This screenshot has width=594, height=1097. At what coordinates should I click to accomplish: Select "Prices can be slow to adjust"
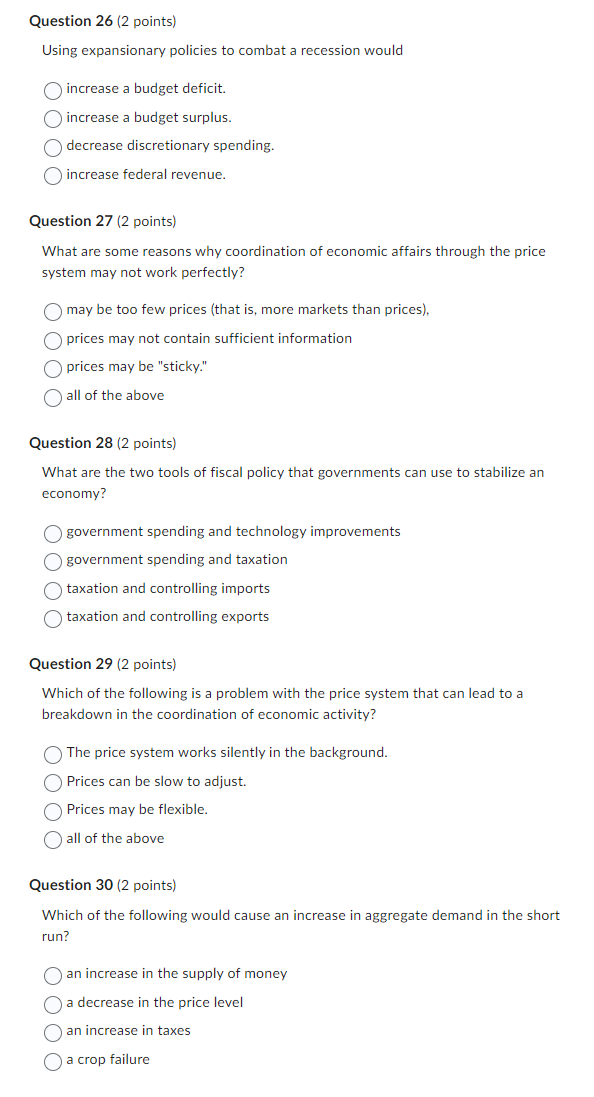[x=52, y=782]
